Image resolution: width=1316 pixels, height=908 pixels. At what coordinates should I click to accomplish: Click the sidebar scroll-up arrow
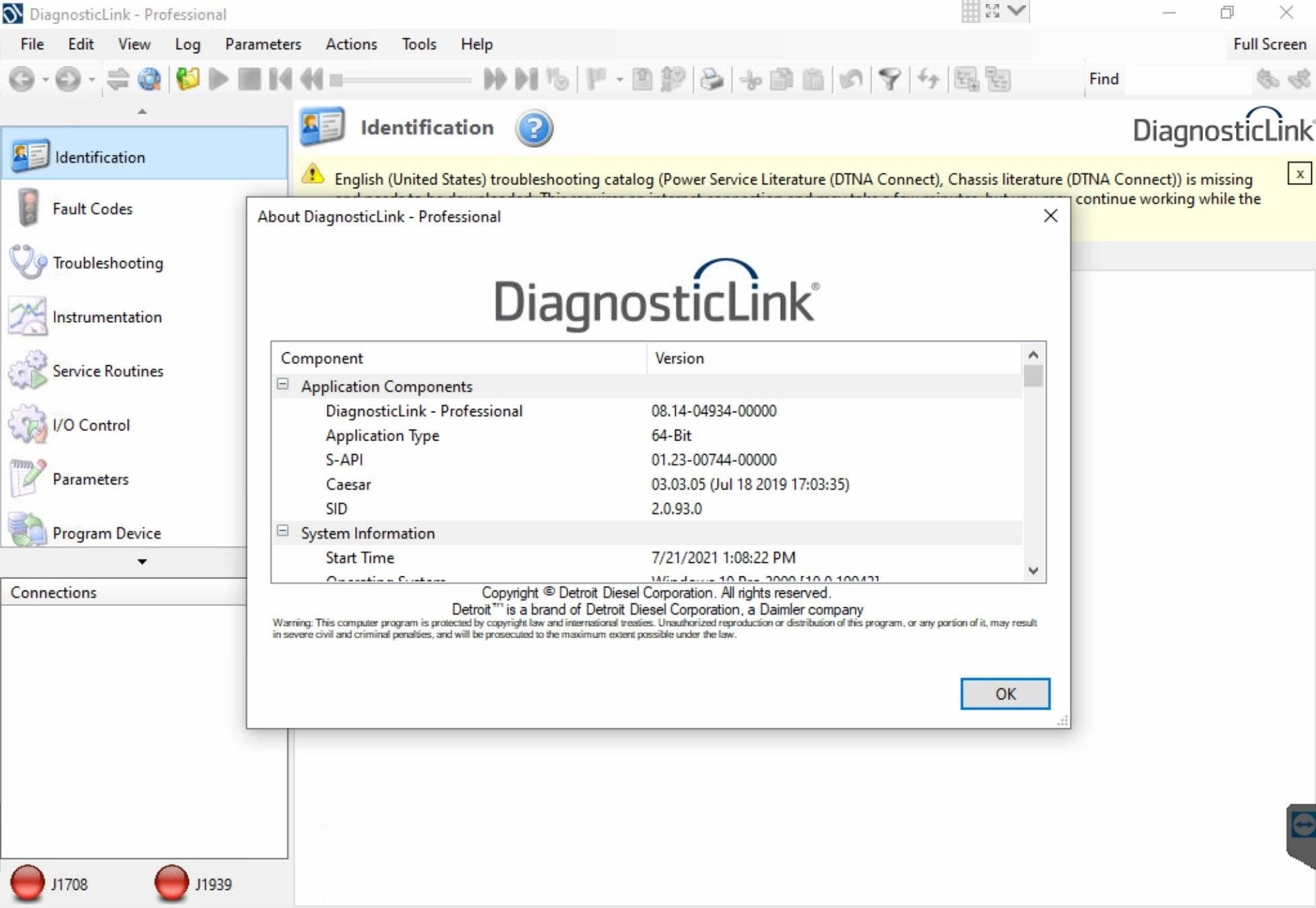142,112
